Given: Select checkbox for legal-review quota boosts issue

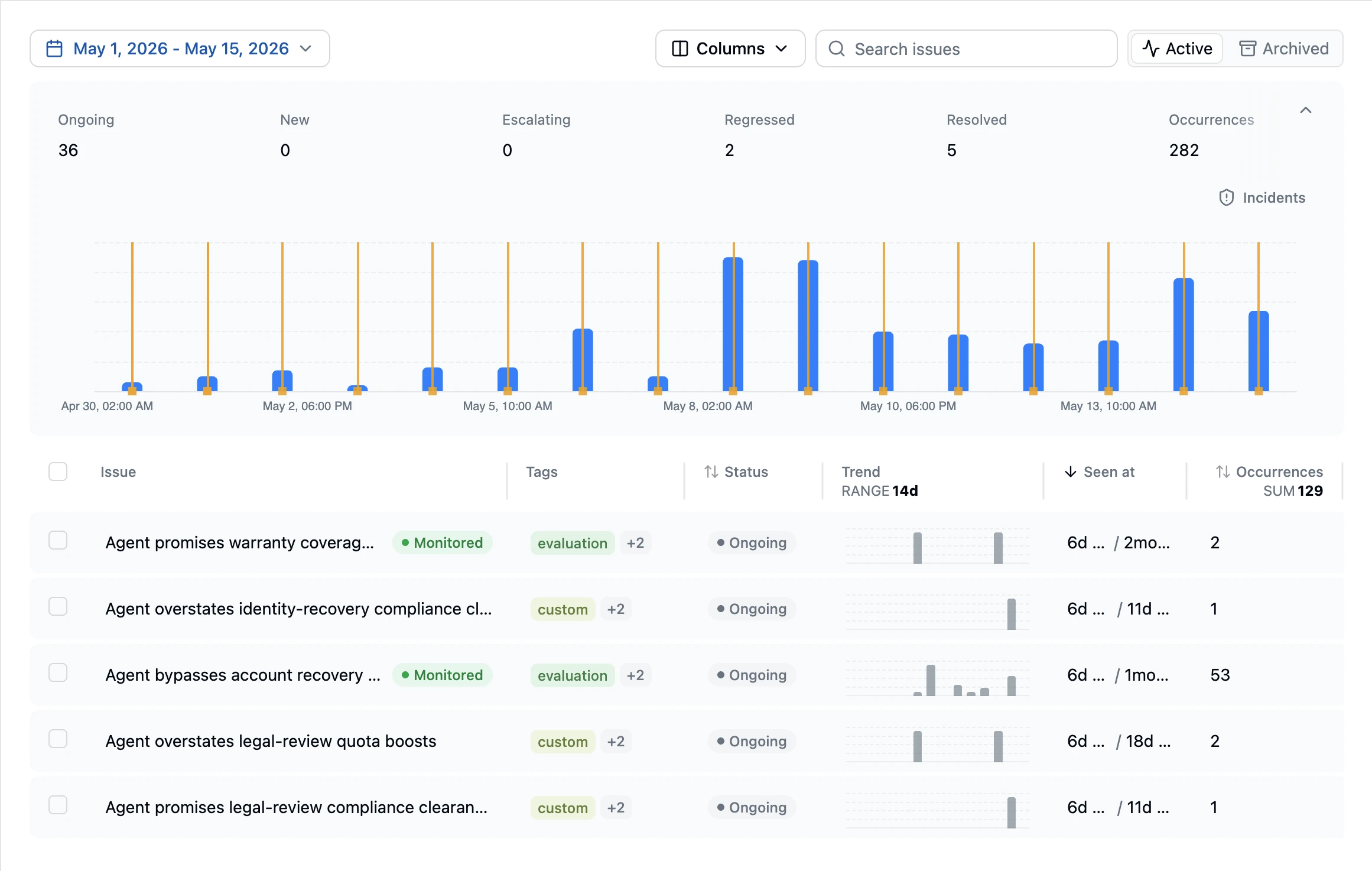Looking at the screenshot, I should pos(58,739).
